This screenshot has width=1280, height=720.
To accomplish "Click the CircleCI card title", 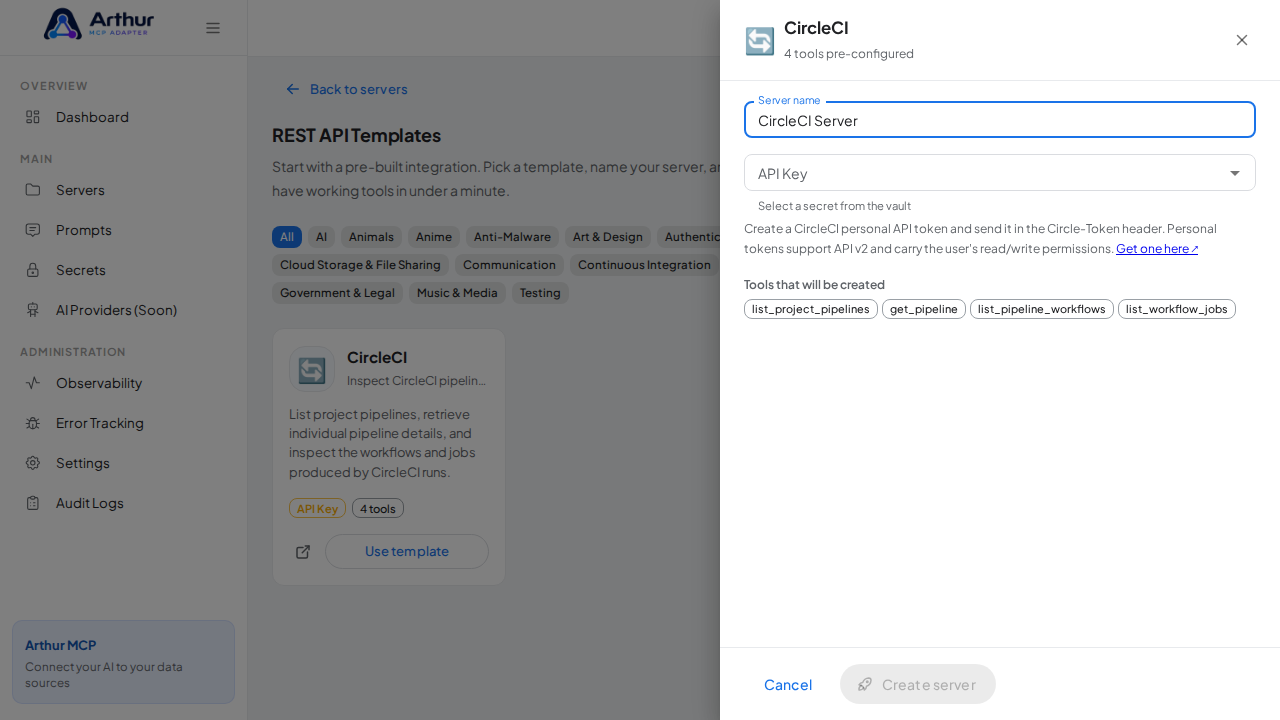I will click(x=377, y=357).
